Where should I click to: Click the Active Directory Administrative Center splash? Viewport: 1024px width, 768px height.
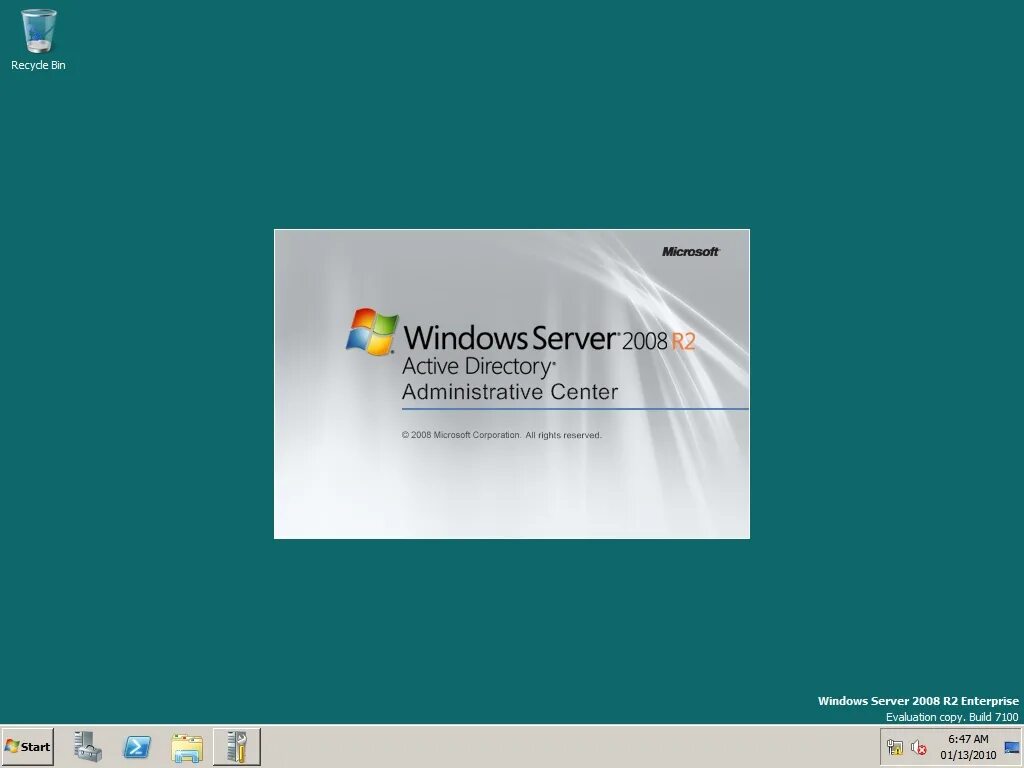tap(511, 384)
